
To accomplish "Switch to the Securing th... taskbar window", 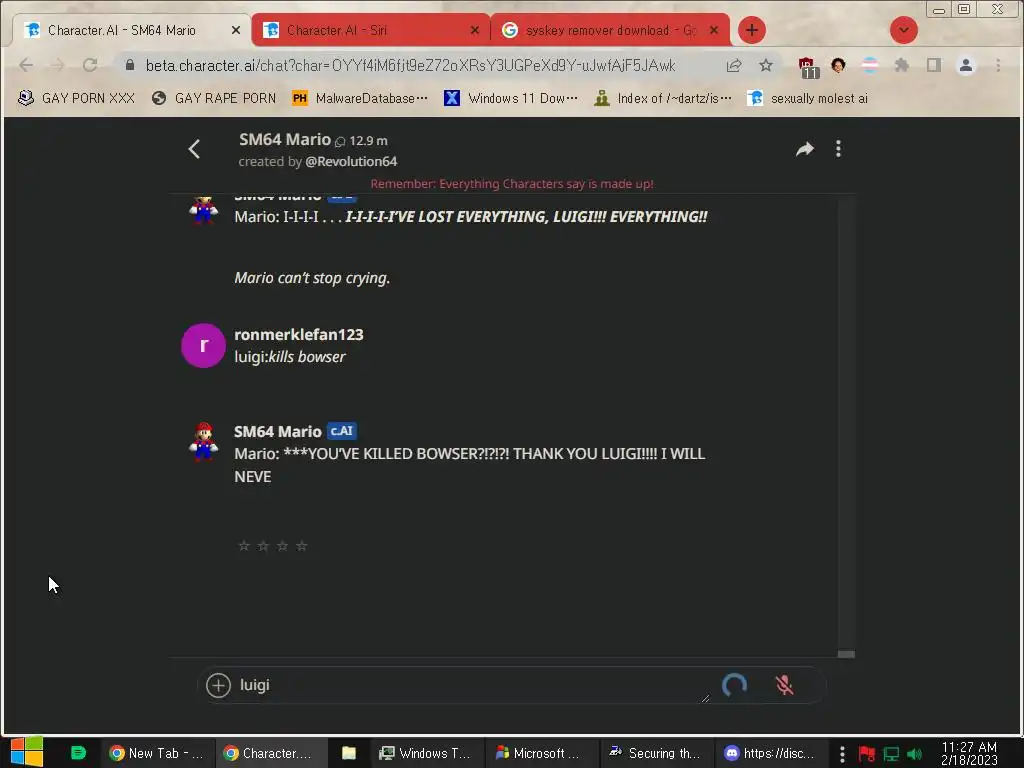I will 655,753.
